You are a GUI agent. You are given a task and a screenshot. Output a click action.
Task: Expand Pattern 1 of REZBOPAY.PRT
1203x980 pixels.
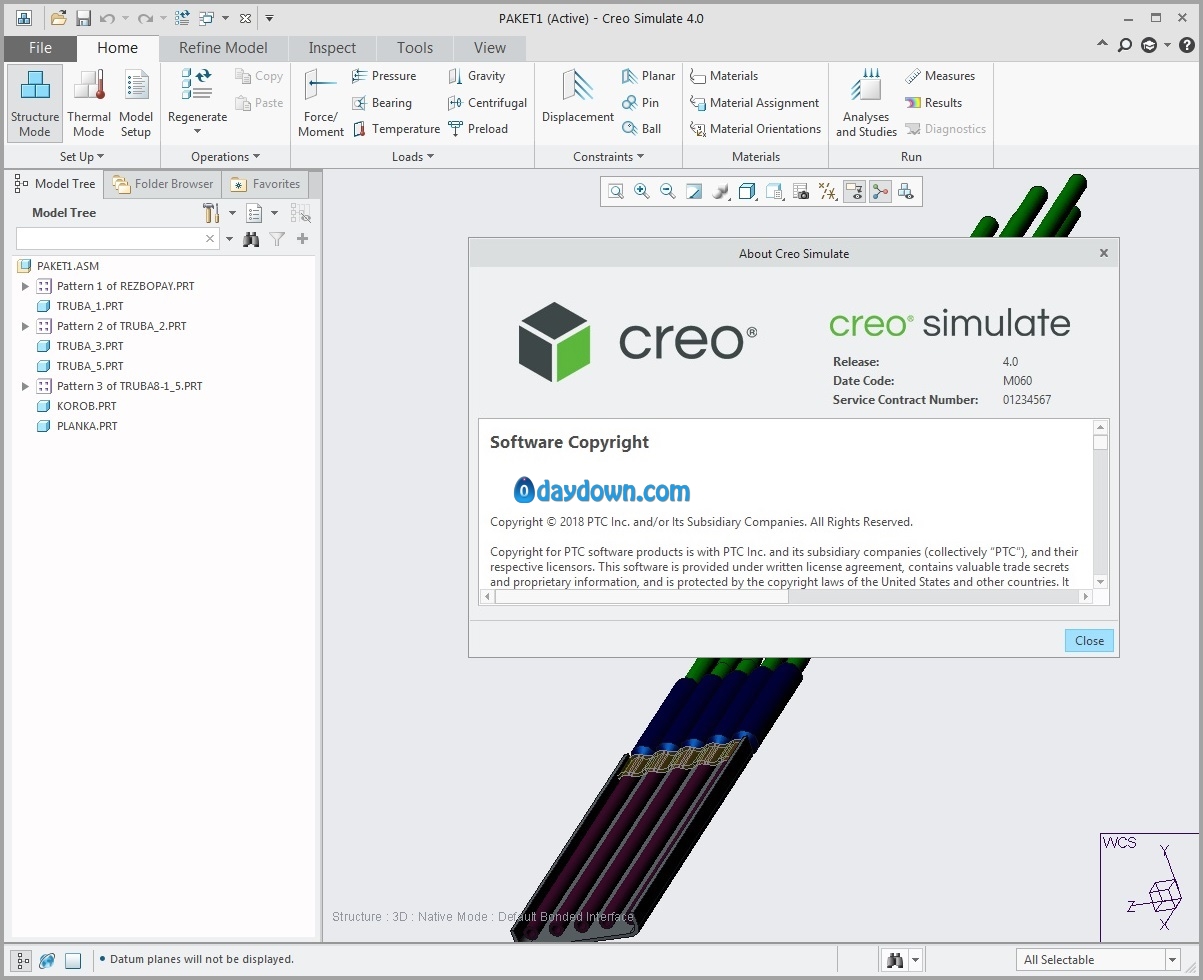pos(26,286)
